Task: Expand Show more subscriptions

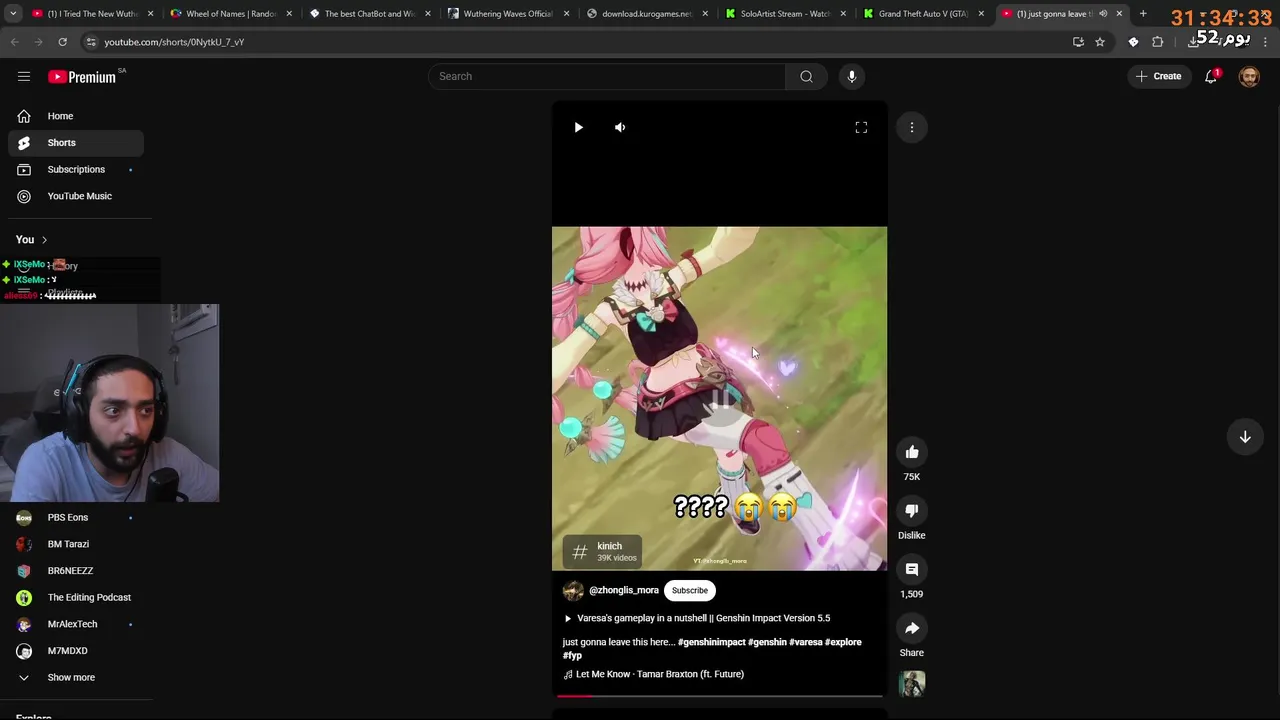Action: pos(76,677)
